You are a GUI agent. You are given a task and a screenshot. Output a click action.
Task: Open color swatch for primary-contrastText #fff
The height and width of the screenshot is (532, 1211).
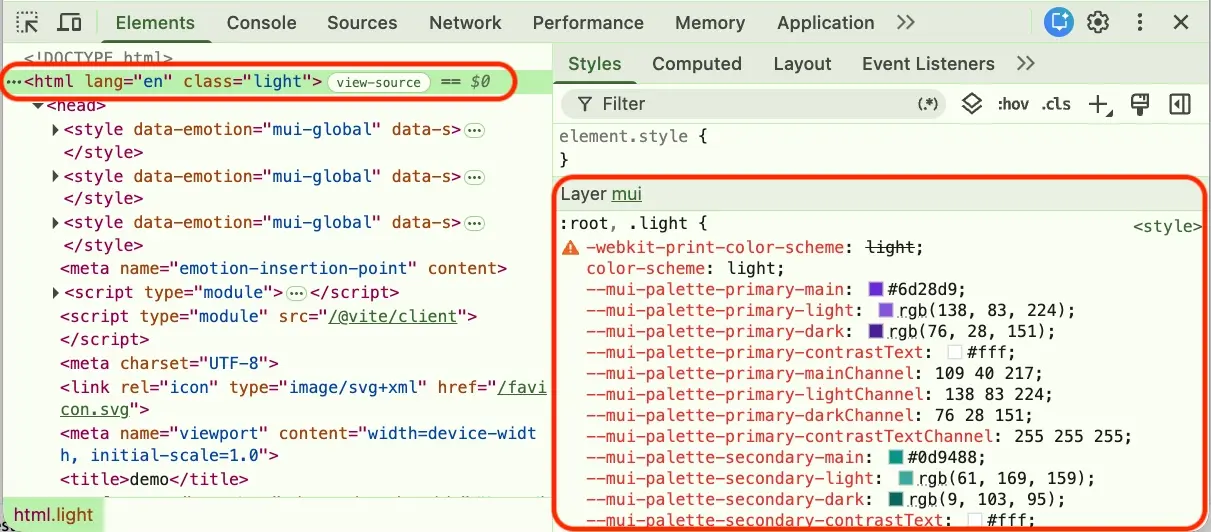[x=954, y=352]
